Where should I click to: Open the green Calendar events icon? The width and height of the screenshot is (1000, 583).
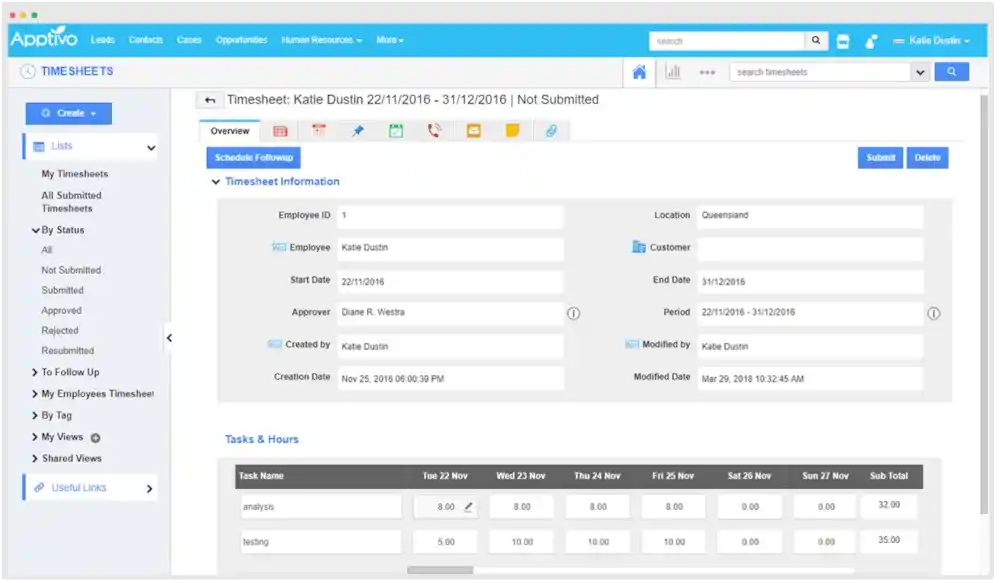point(396,130)
